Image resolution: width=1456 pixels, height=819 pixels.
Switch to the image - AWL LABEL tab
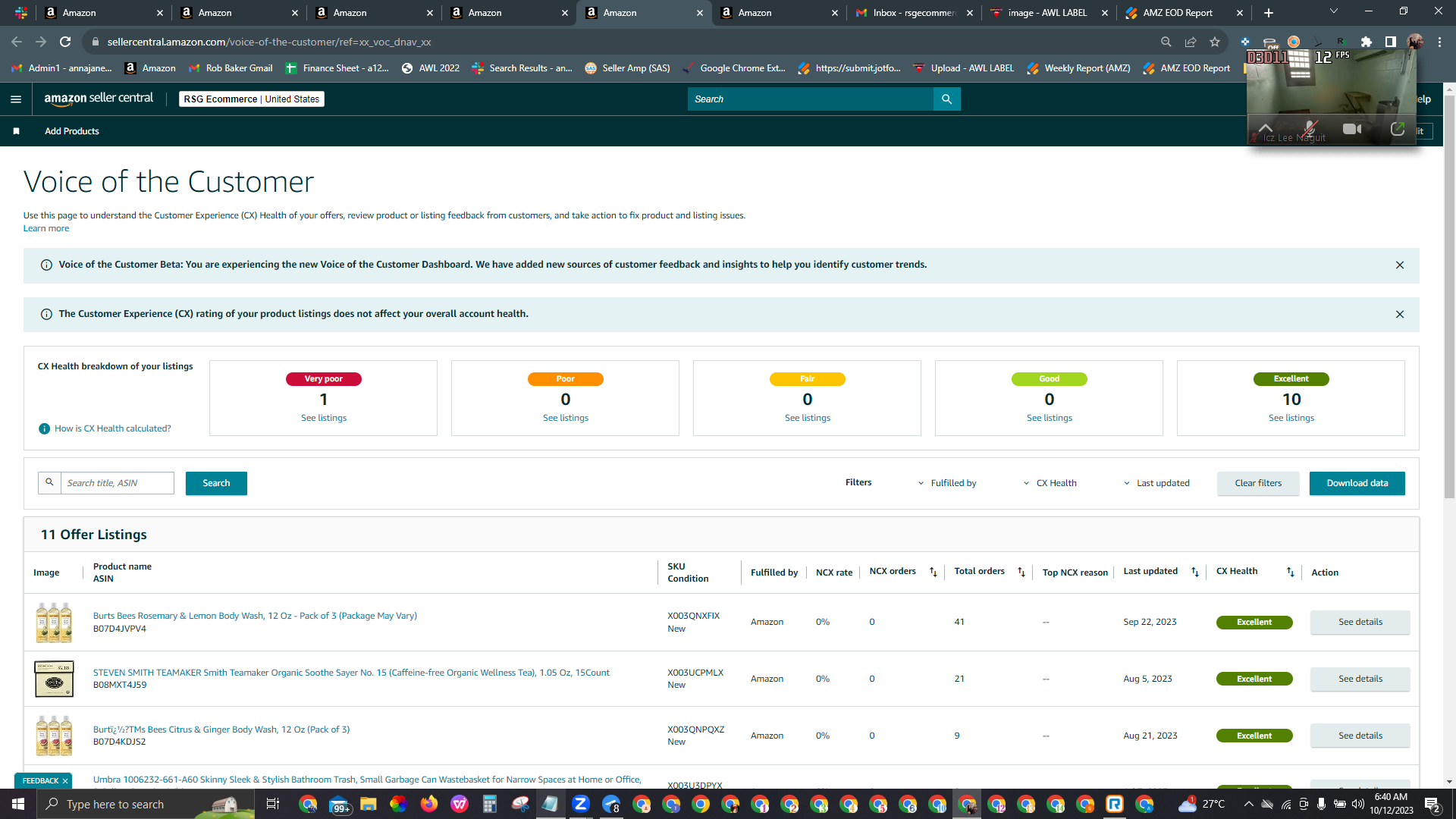click(1048, 13)
